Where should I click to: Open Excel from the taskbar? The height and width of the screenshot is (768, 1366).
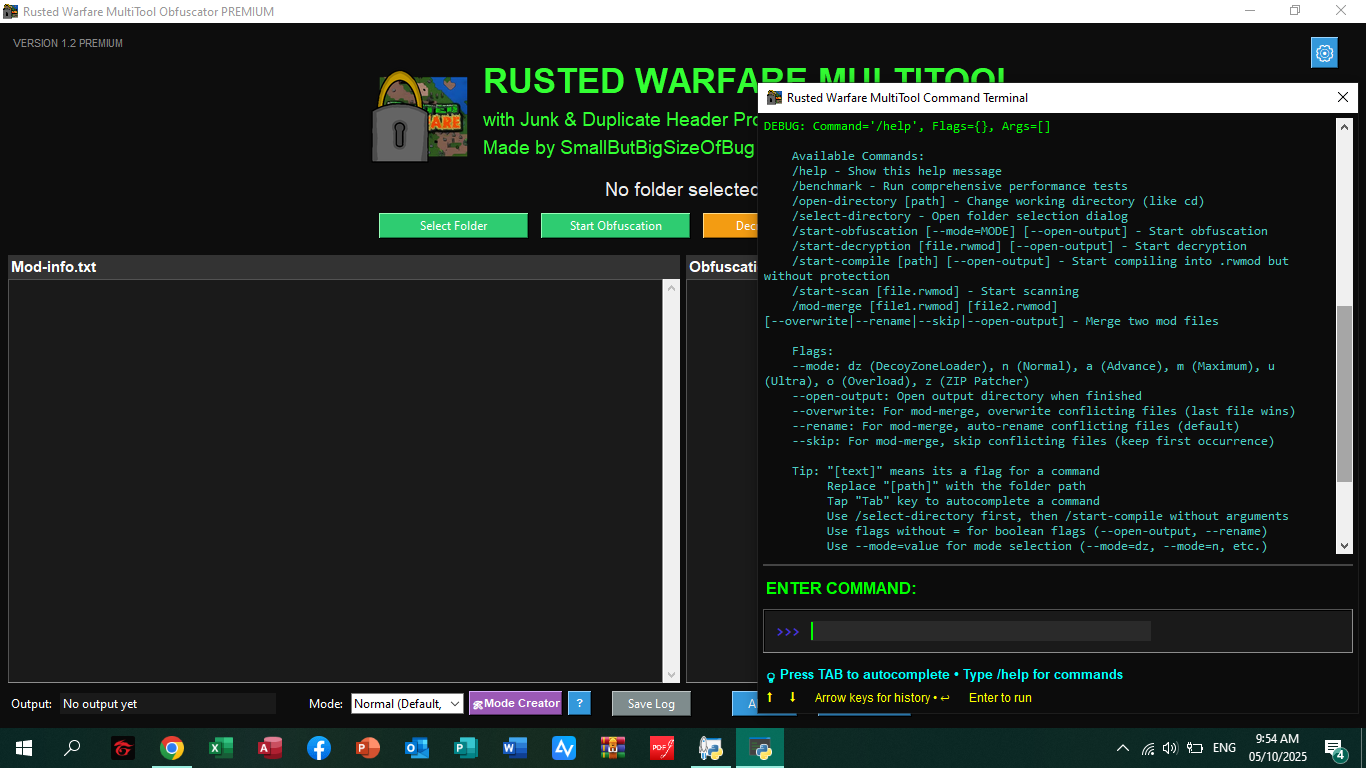(x=221, y=747)
